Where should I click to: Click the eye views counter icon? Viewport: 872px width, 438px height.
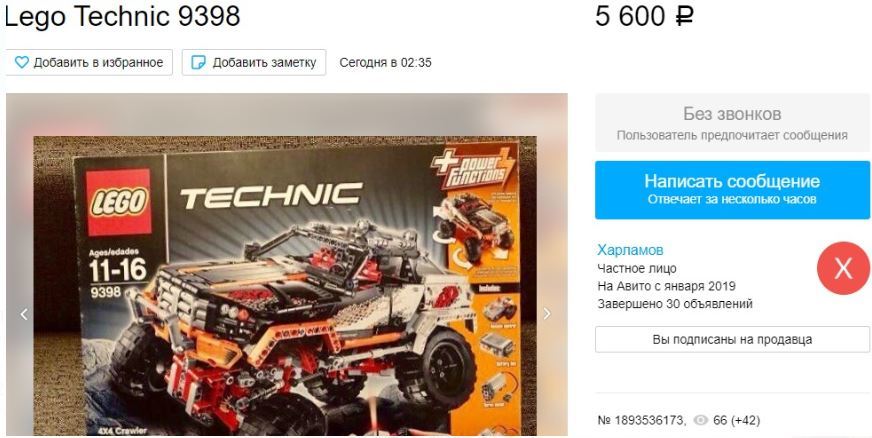[x=701, y=421]
